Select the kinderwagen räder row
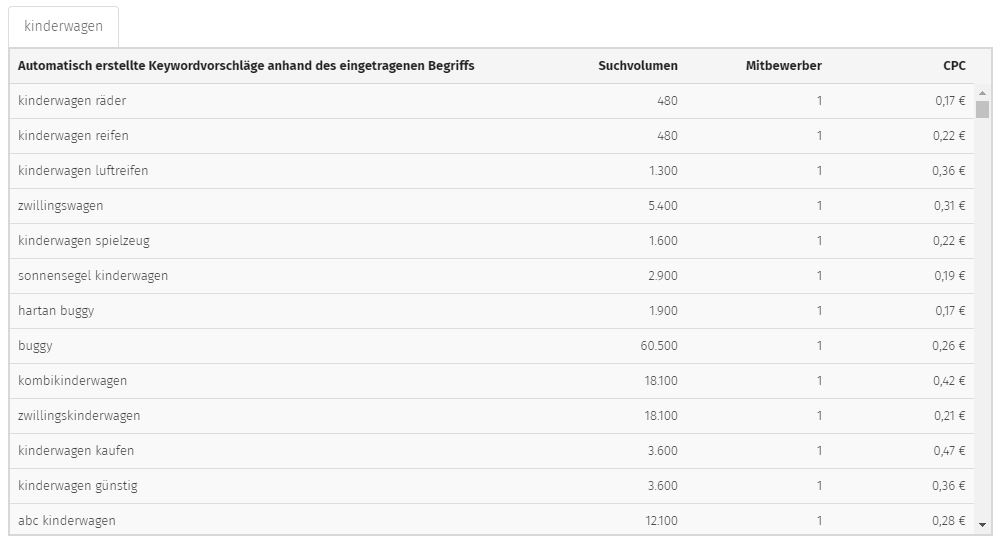Viewport: 1001px width, 541px height. click(x=492, y=101)
